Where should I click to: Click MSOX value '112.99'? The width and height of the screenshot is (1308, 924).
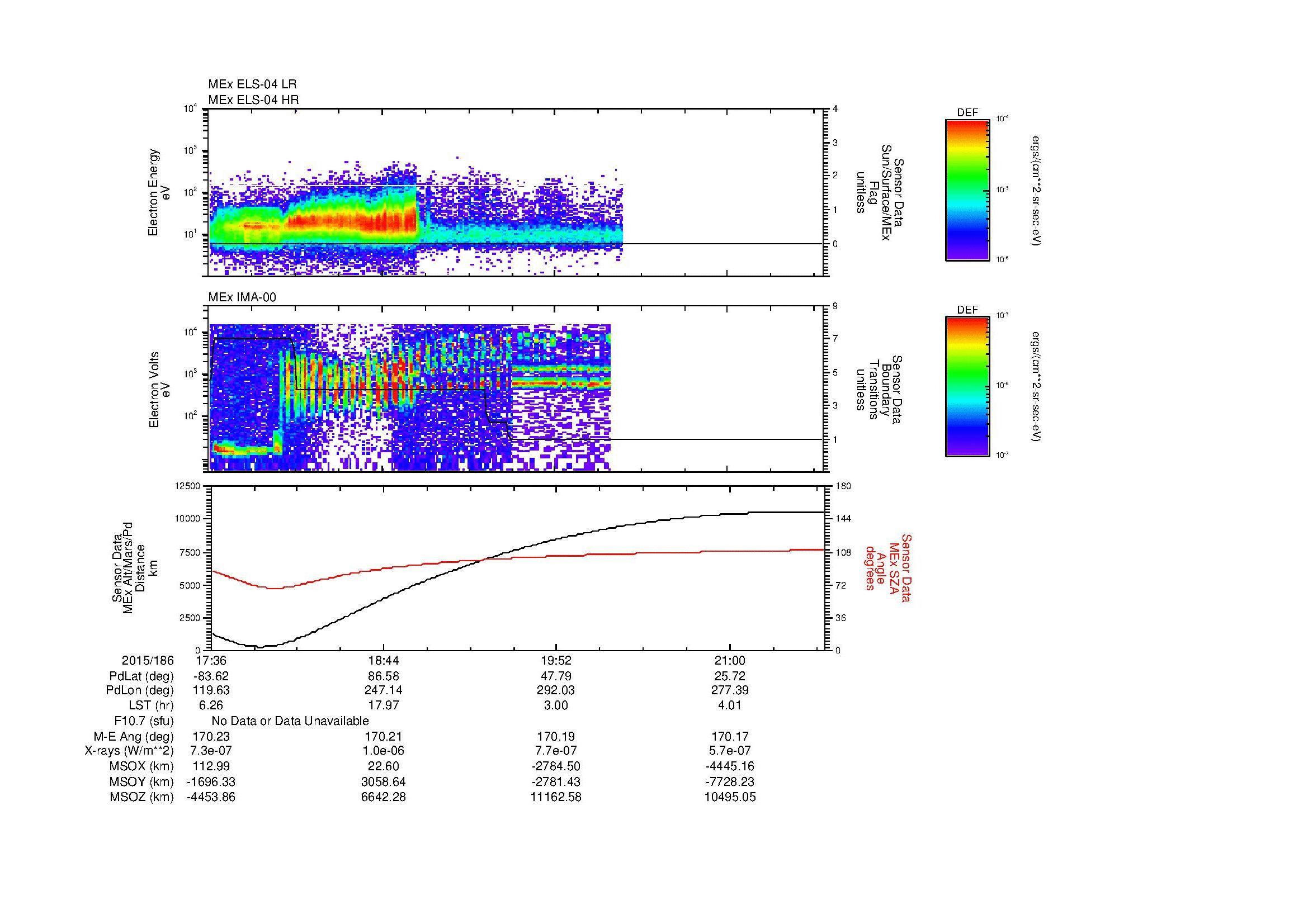(x=211, y=766)
